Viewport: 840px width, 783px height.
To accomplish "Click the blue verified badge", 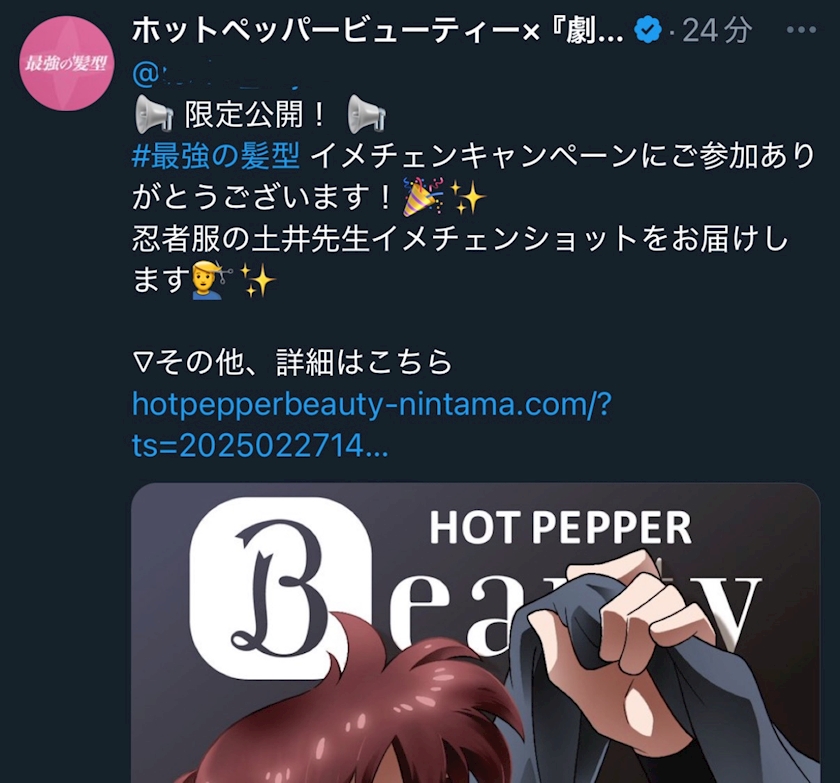I will pyautogui.click(x=648, y=30).
